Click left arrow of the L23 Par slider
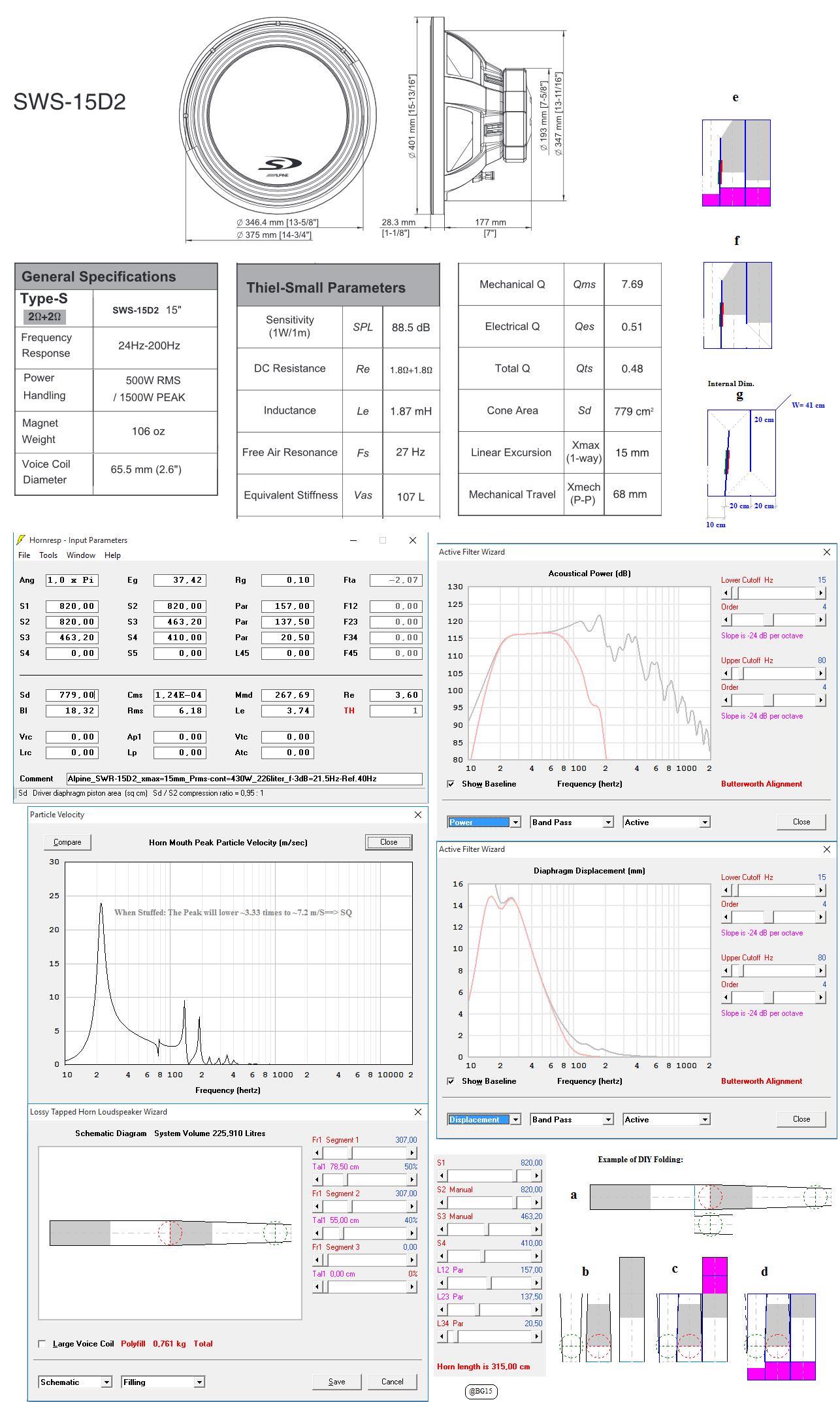The height and width of the screenshot is (1402, 840). [x=442, y=1310]
